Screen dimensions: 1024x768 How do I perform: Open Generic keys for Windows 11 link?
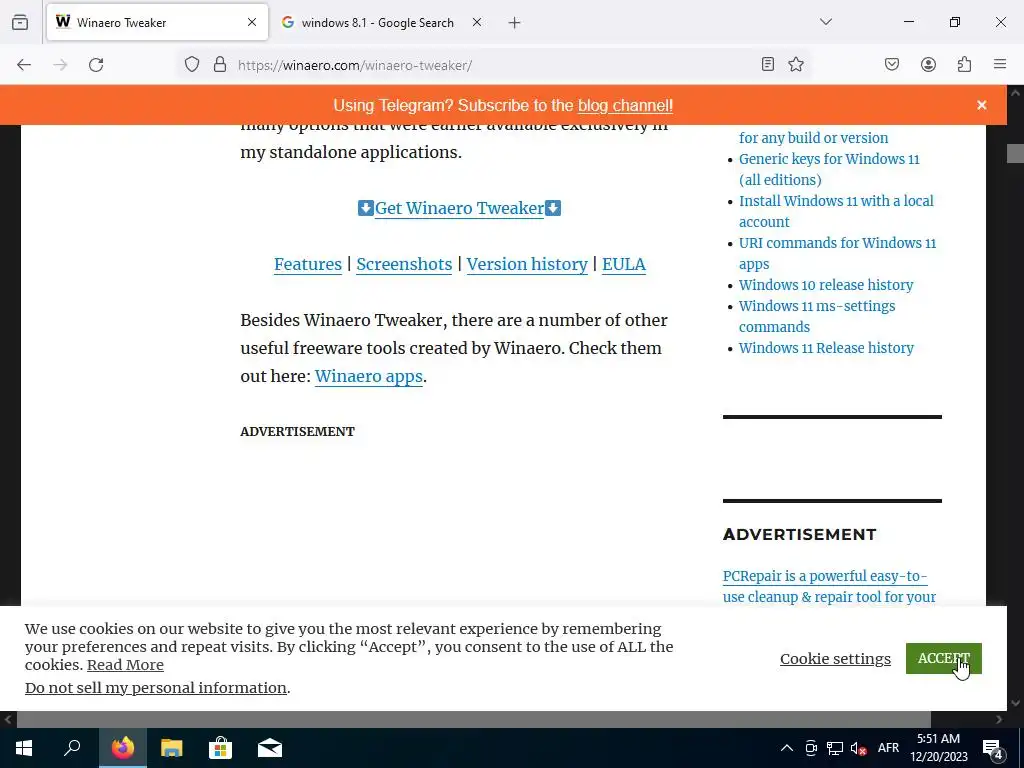(x=829, y=169)
